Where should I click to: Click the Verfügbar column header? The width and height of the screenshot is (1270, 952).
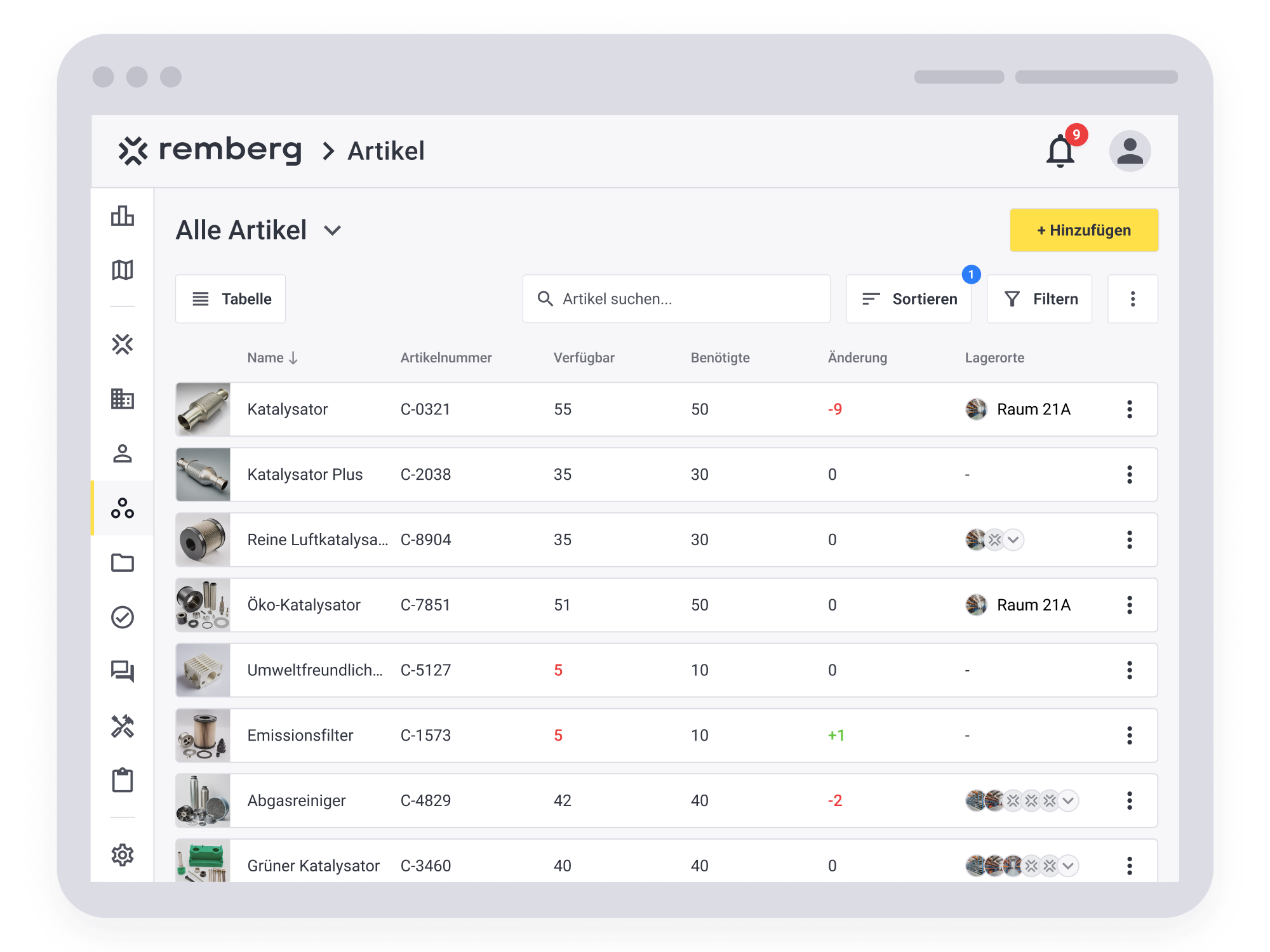coord(584,358)
